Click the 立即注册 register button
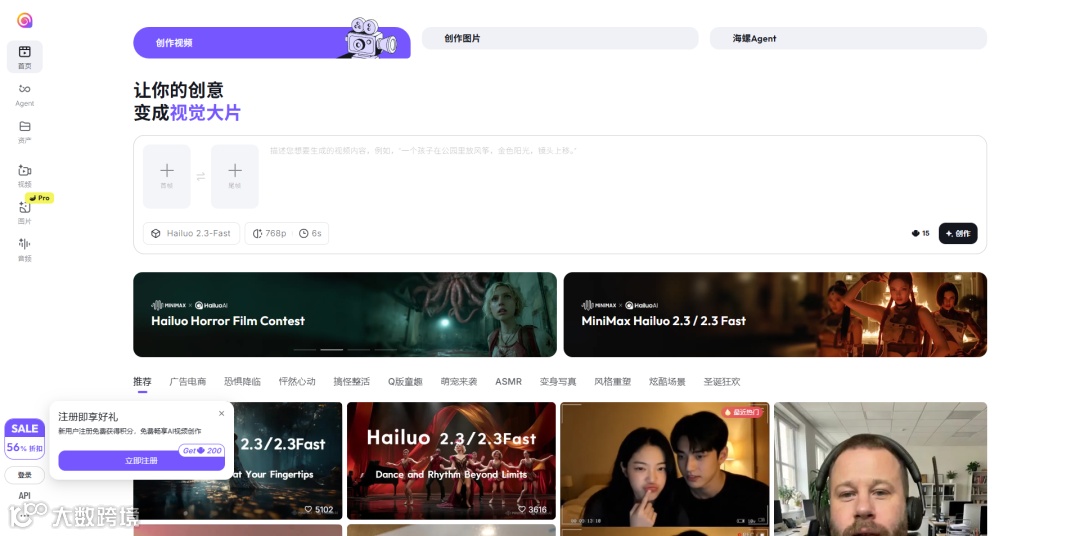The height and width of the screenshot is (536, 1080). [x=141, y=461]
